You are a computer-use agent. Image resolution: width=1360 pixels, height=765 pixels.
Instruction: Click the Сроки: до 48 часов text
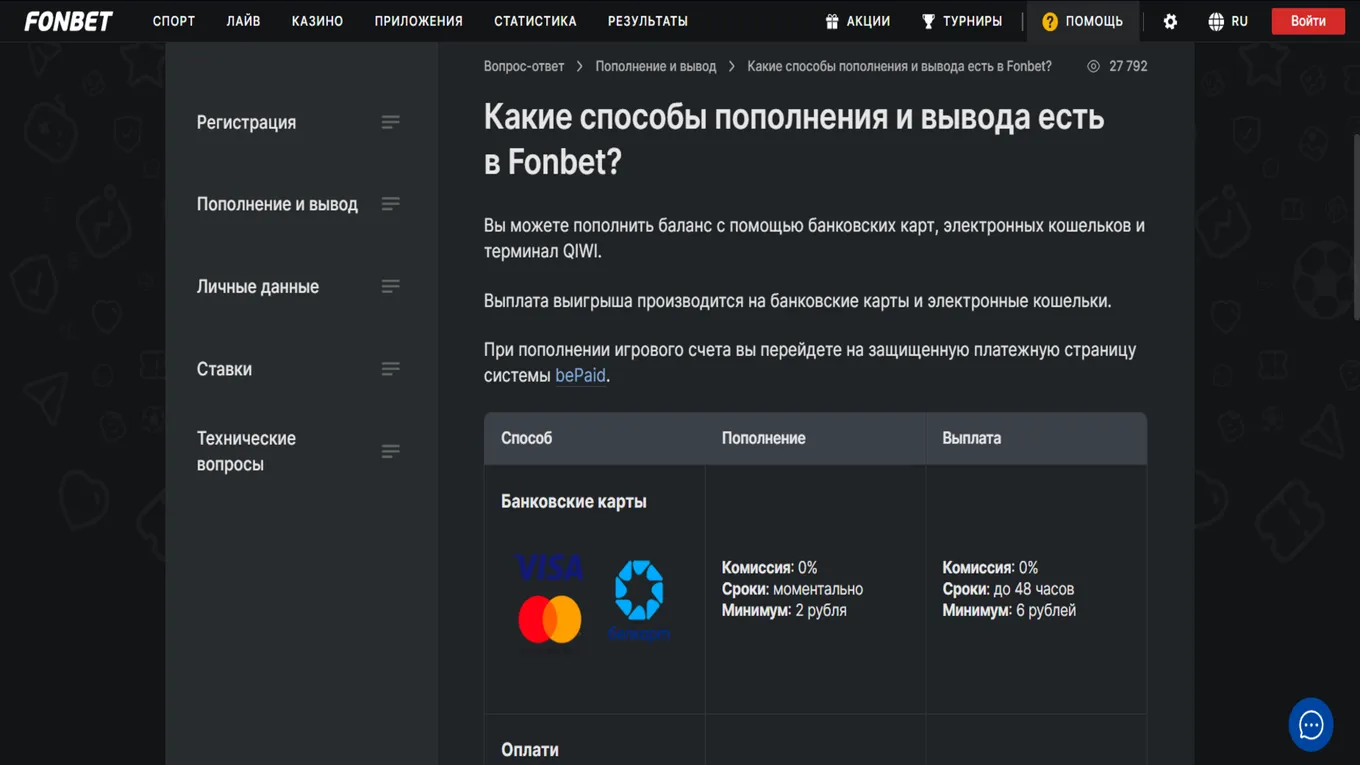tap(1008, 589)
